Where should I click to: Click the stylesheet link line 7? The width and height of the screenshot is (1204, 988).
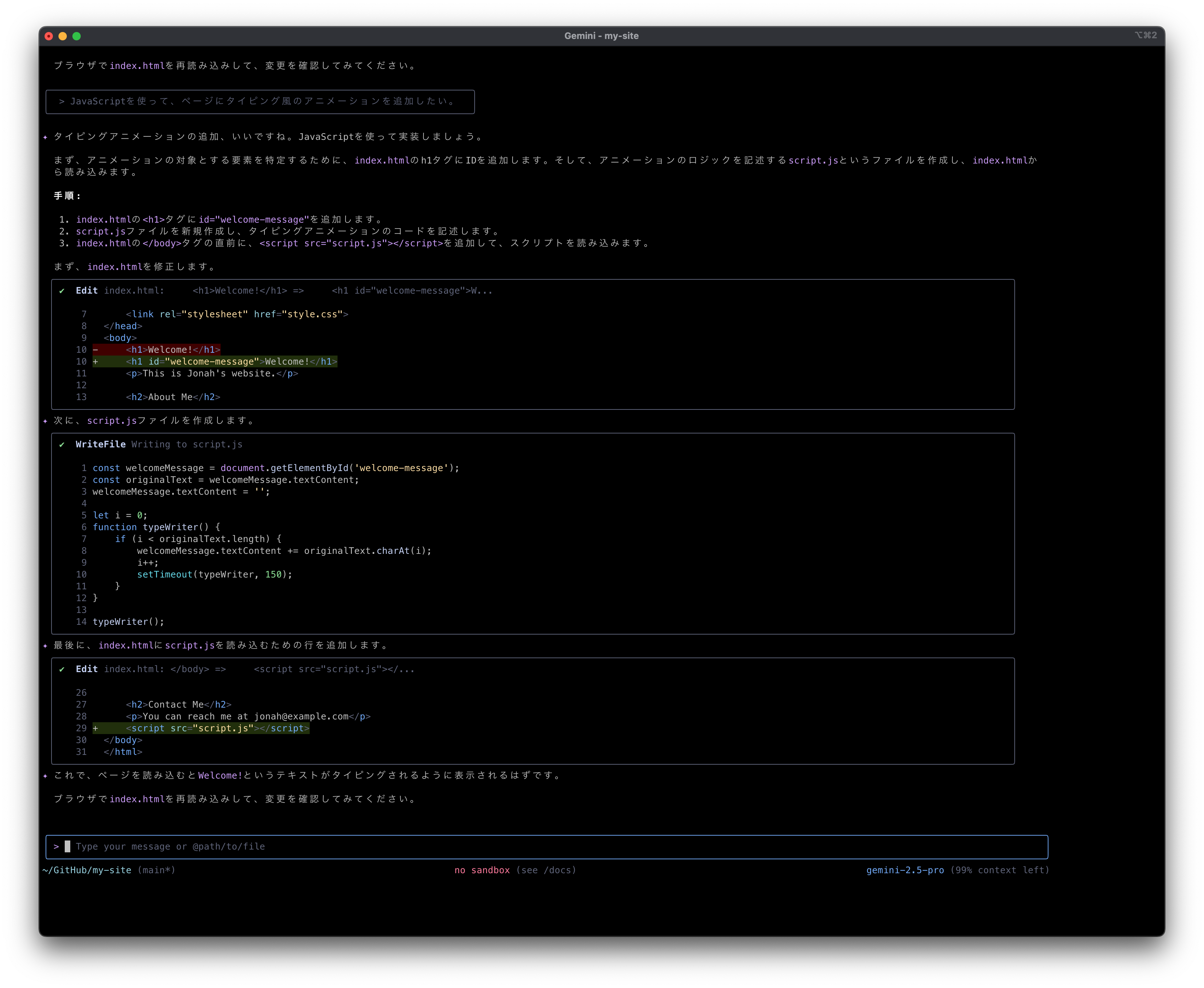point(237,314)
